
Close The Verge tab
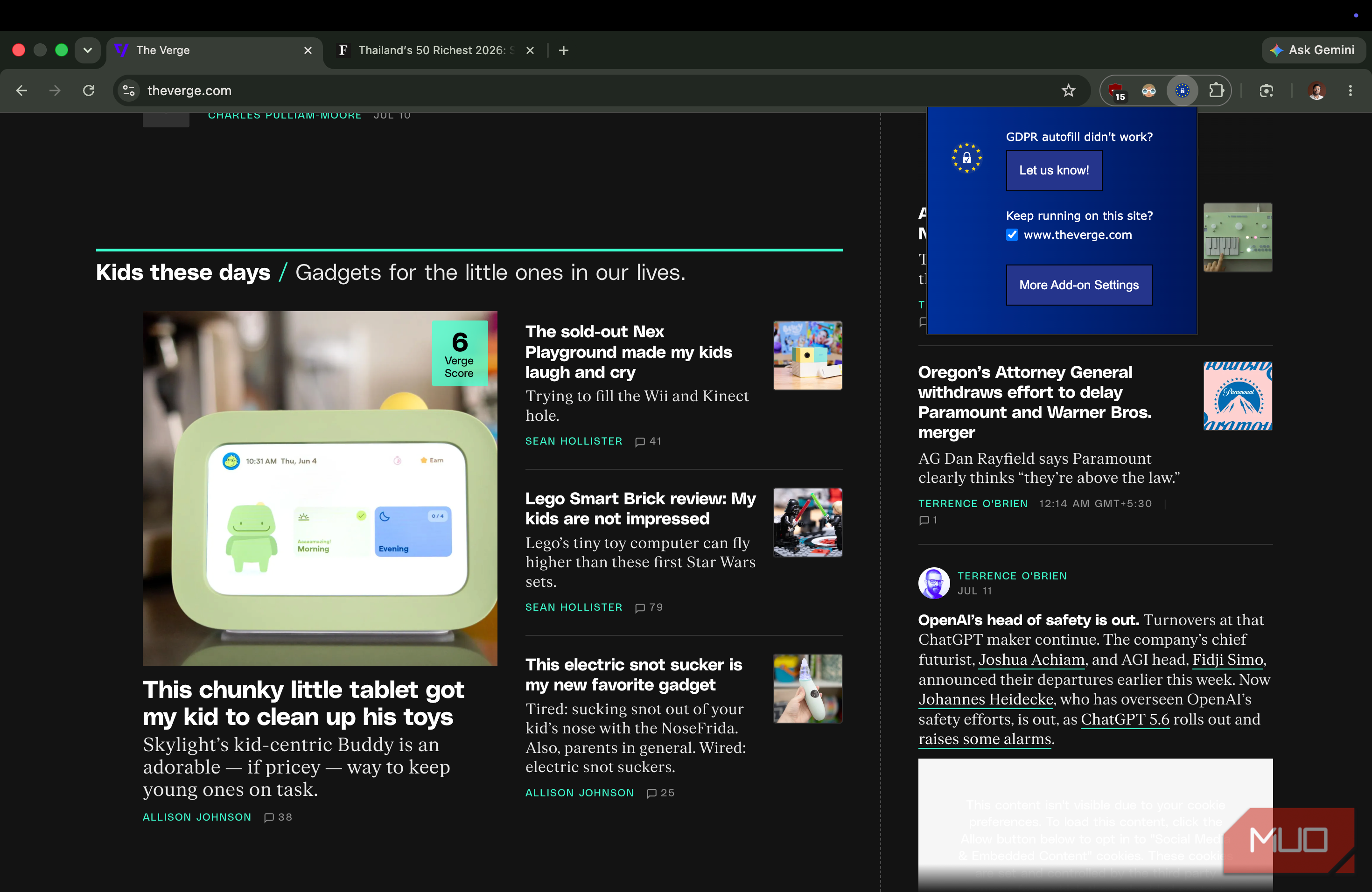[x=308, y=50]
